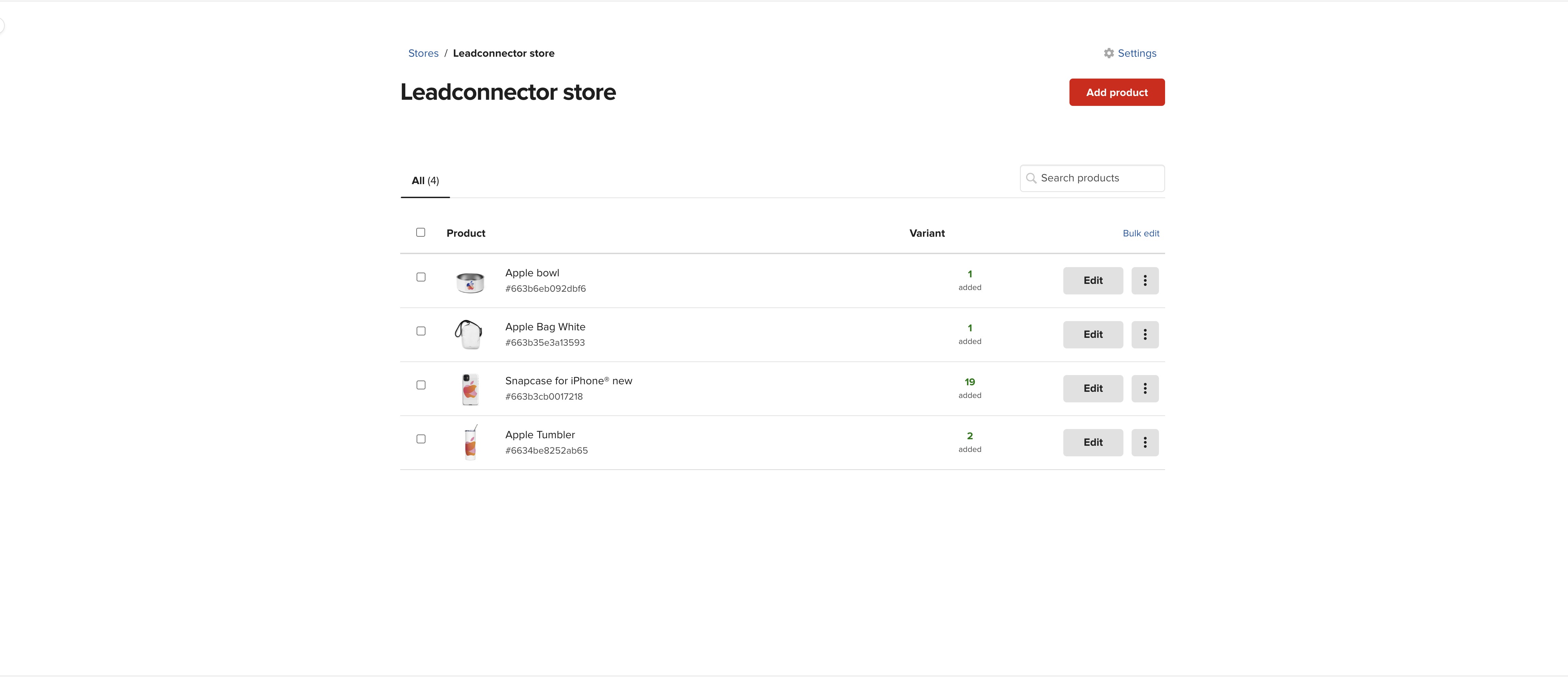Open three-dot menu for Apple Bag White
1568x677 pixels.
pos(1144,335)
